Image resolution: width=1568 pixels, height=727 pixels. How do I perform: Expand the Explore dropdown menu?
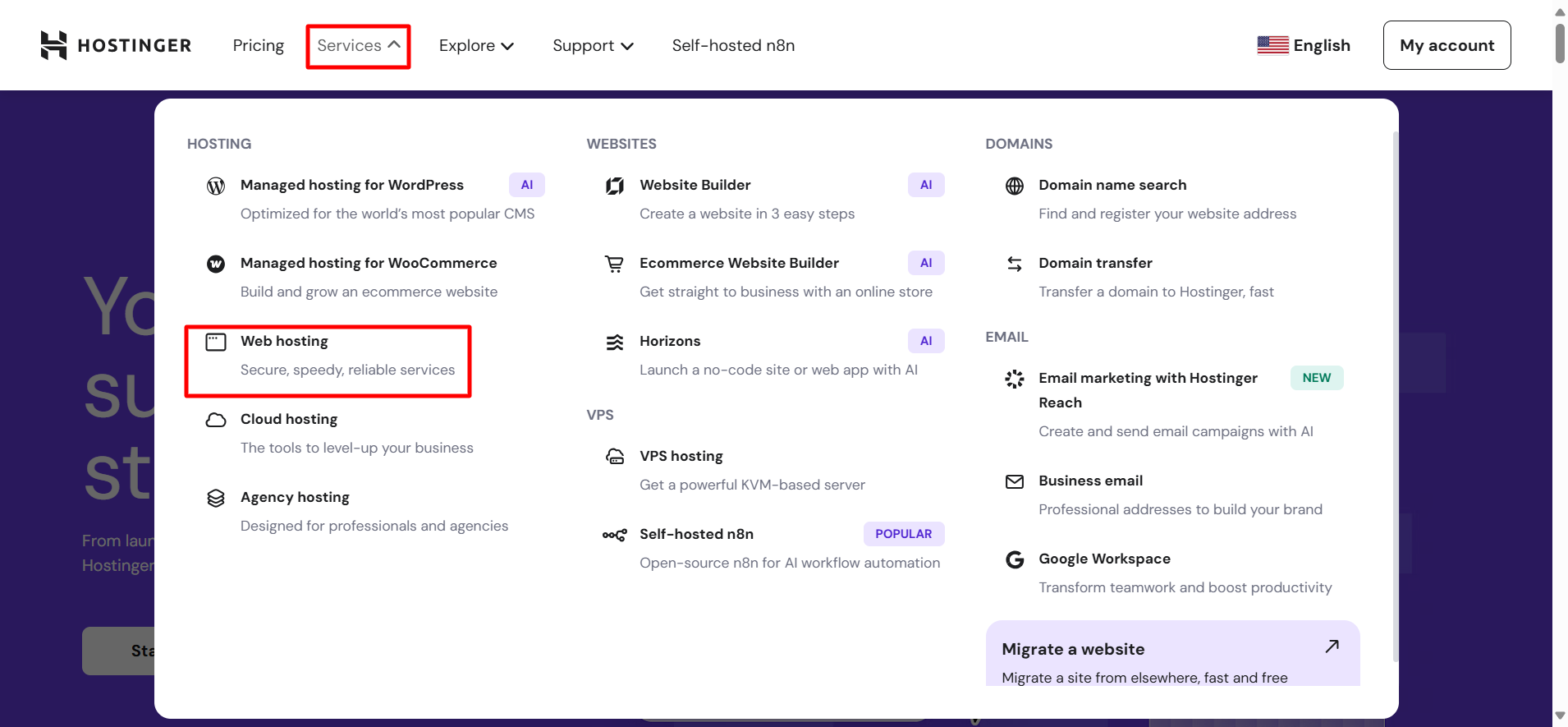[476, 46]
